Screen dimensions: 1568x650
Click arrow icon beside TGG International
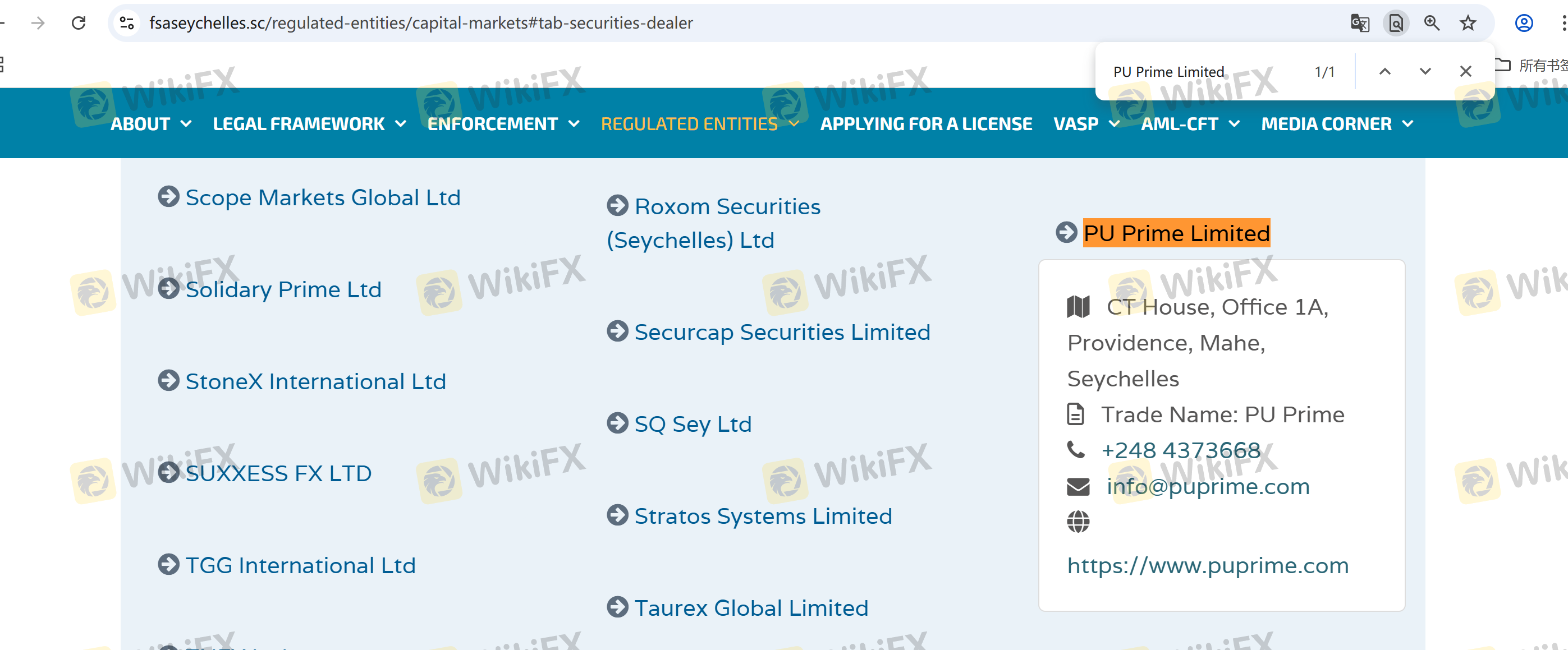[x=168, y=564]
